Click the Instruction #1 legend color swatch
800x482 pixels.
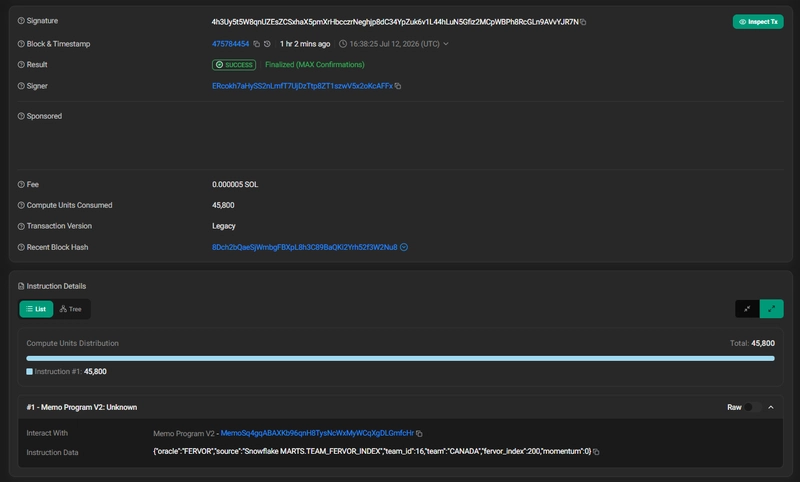[30, 372]
